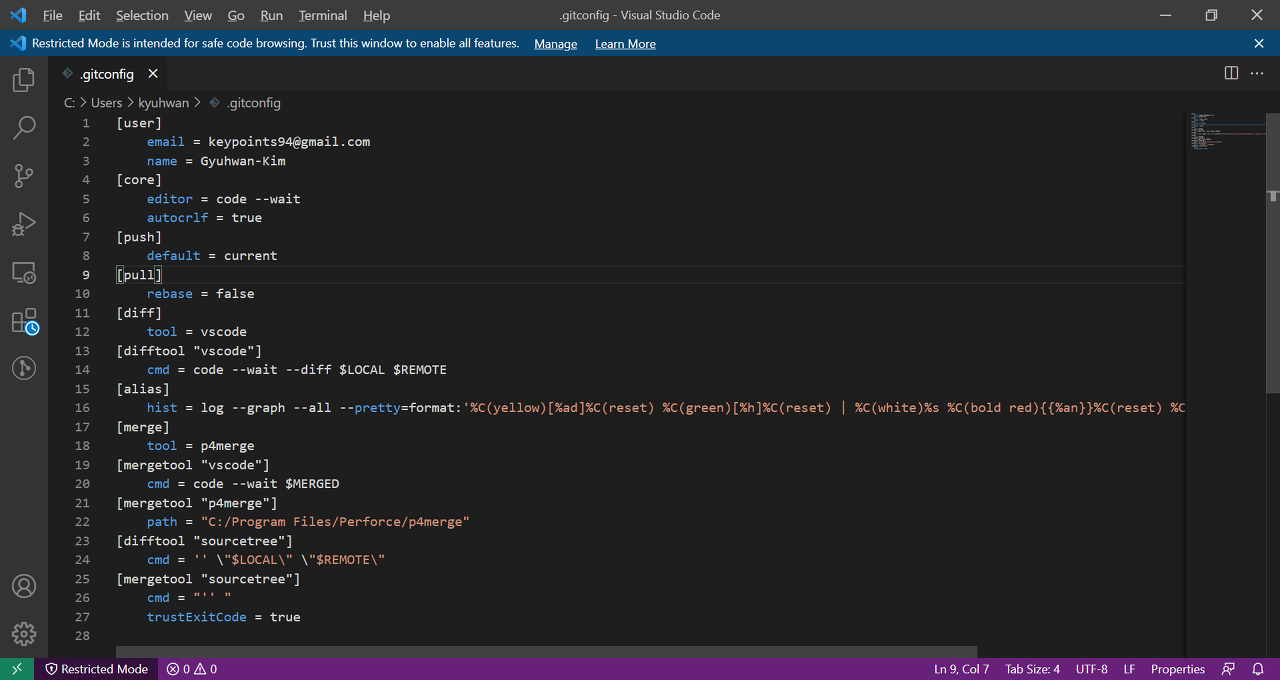Screen dimensions: 1280x680
Task: Click the name value Gyuhwan-Kim
Action: pos(243,160)
